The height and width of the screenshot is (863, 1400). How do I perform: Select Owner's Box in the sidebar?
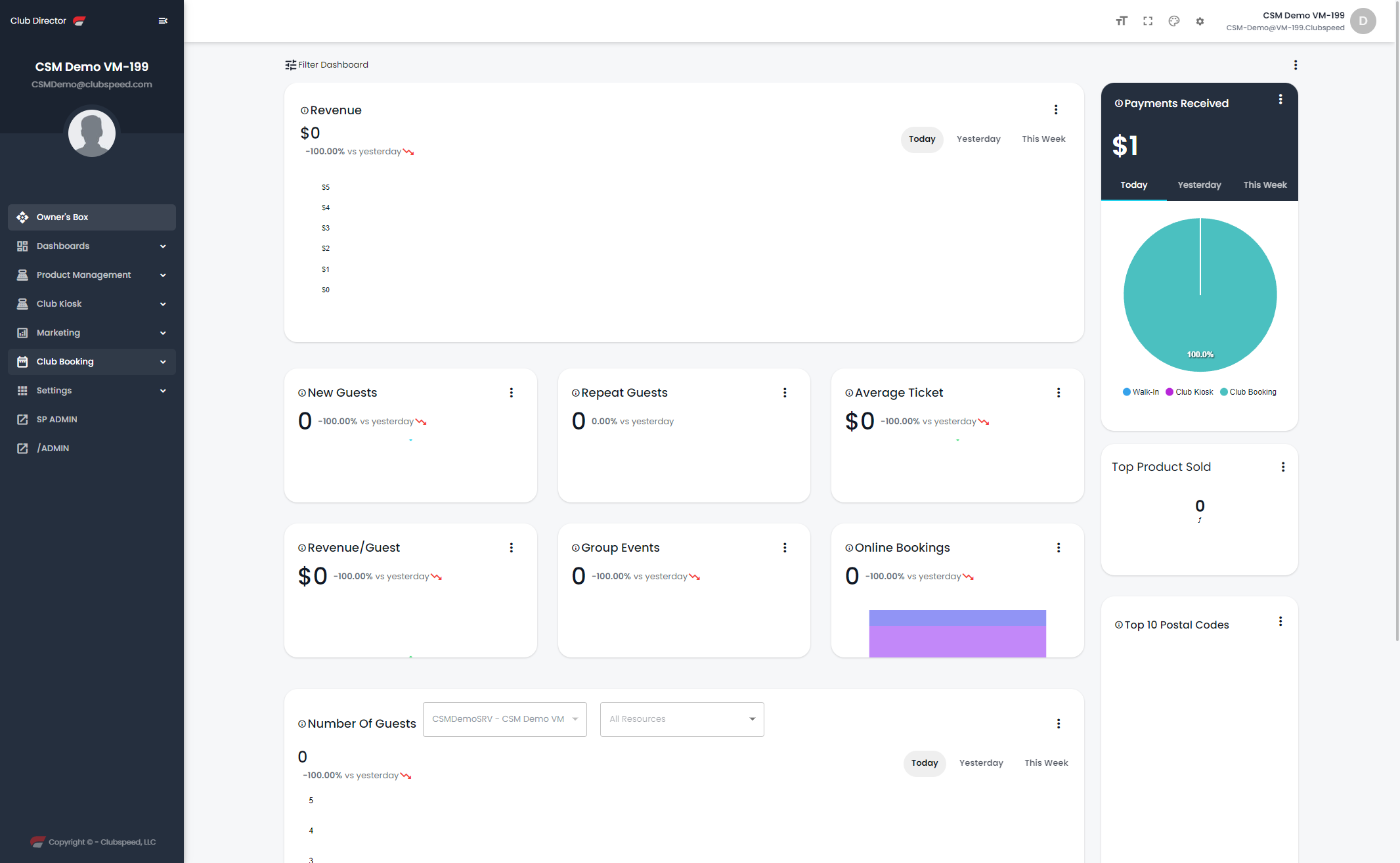92,217
